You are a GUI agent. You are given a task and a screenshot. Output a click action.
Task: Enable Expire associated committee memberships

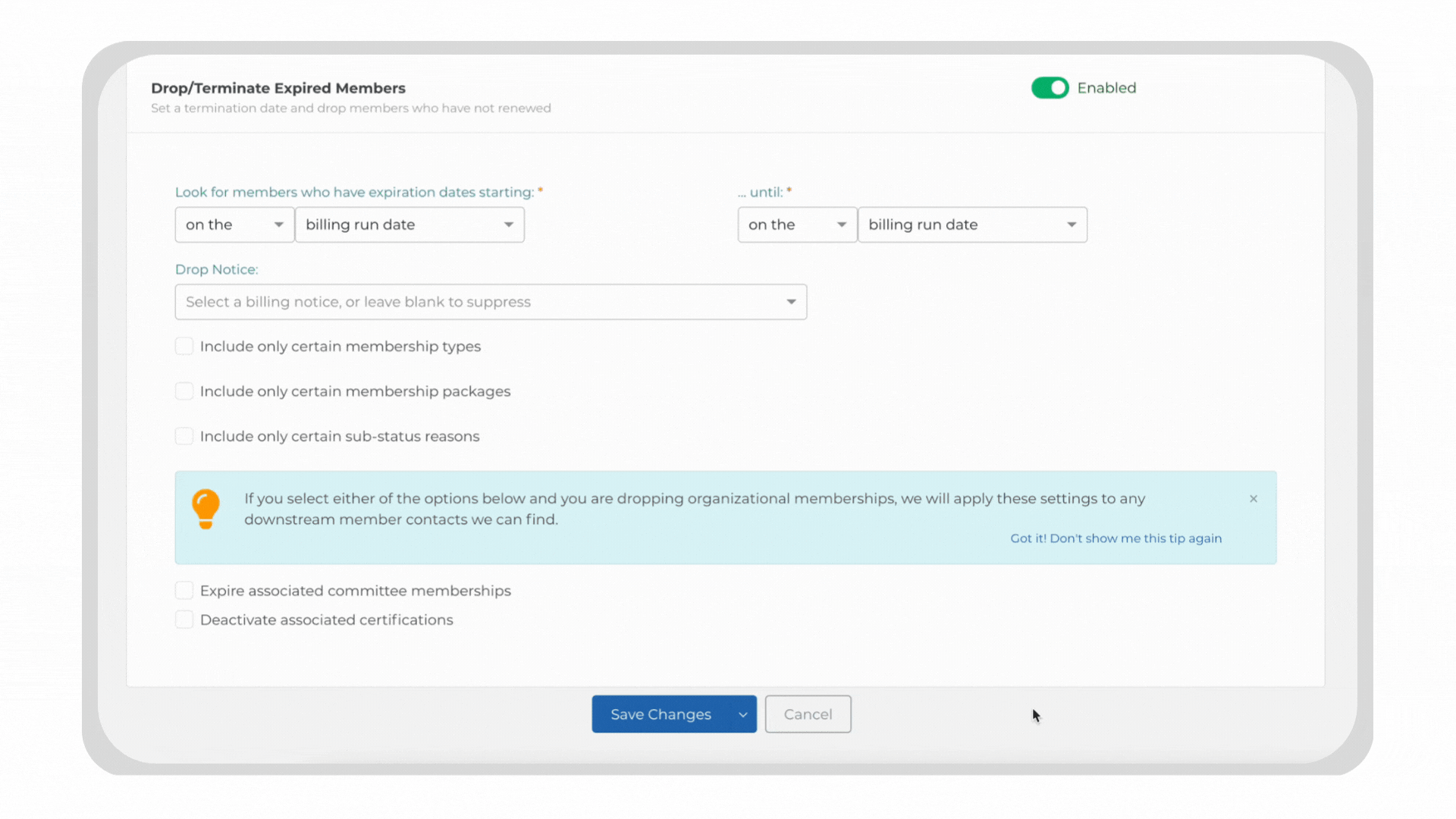click(x=184, y=591)
